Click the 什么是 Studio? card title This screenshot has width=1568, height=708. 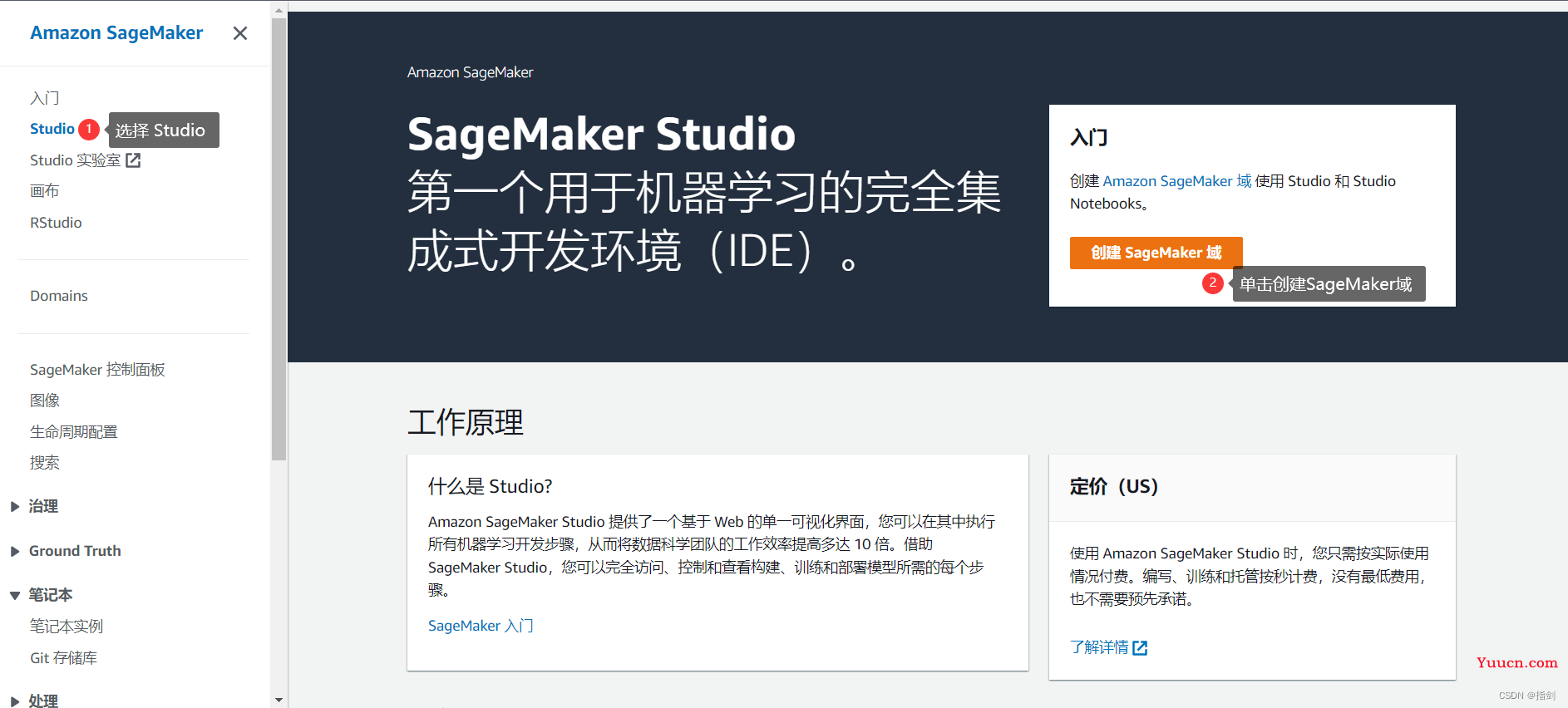pos(491,486)
